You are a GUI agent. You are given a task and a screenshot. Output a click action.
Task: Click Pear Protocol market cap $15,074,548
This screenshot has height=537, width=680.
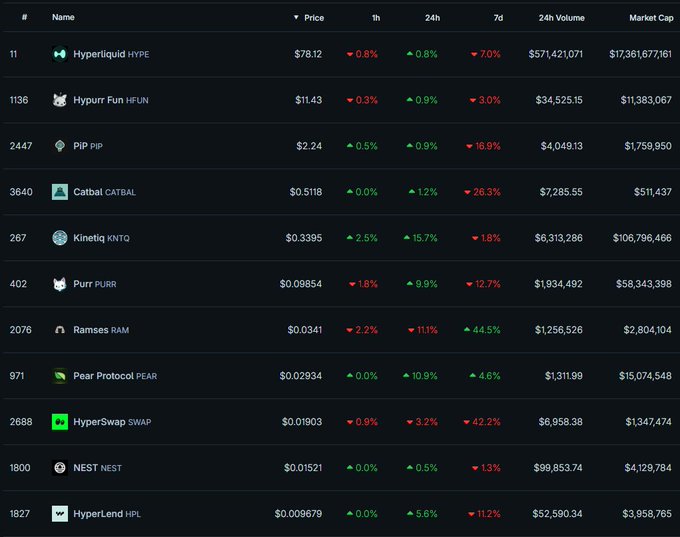pyautogui.click(x=645, y=376)
